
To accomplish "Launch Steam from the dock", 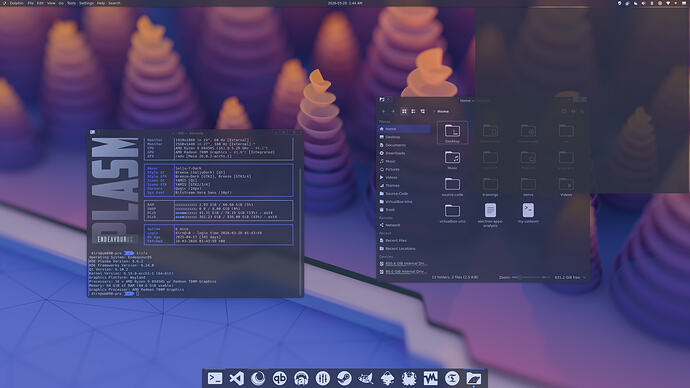I will pyautogui.click(x=344, y=378).
